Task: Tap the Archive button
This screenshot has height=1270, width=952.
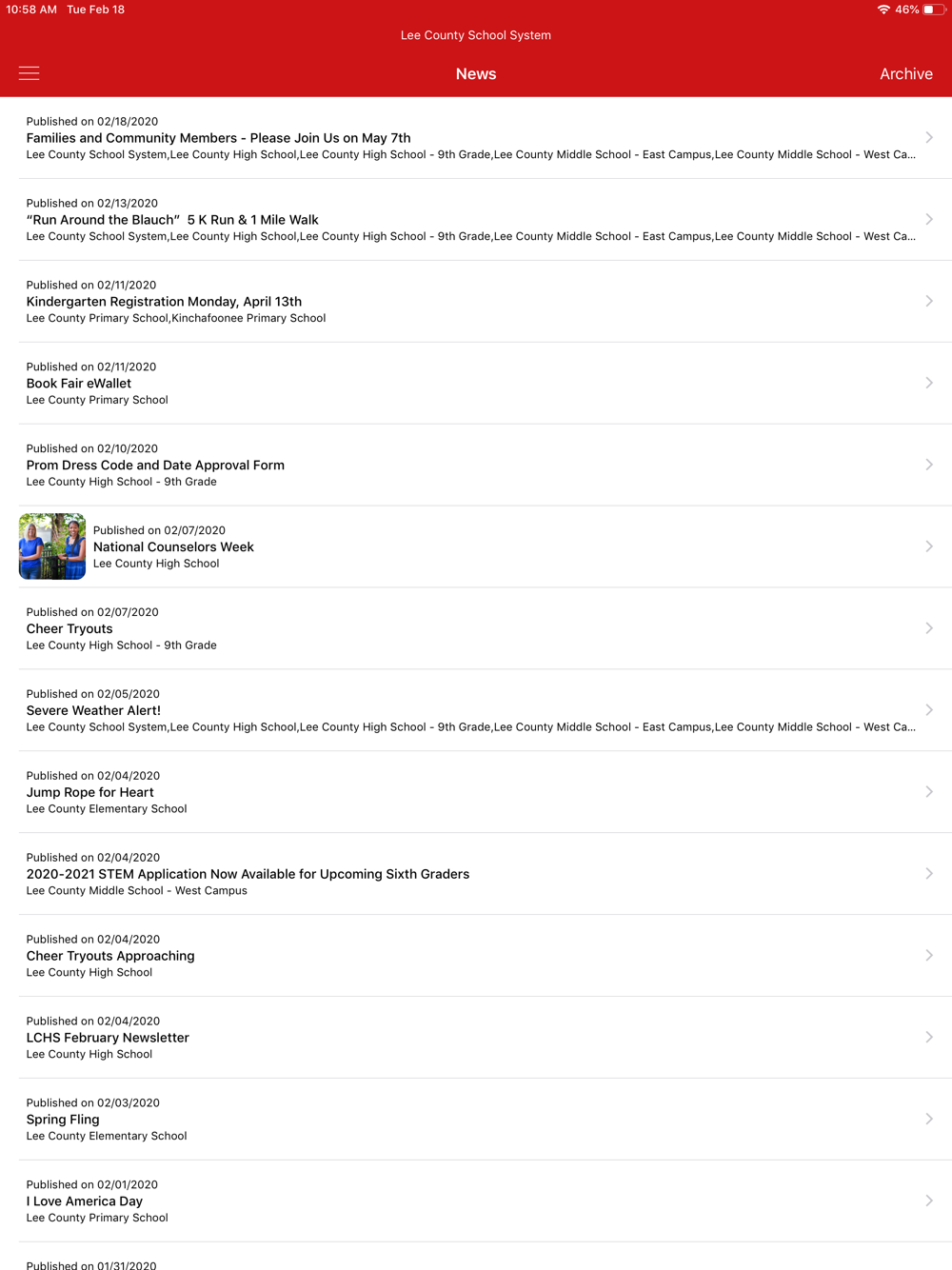Action: (905, 73)
